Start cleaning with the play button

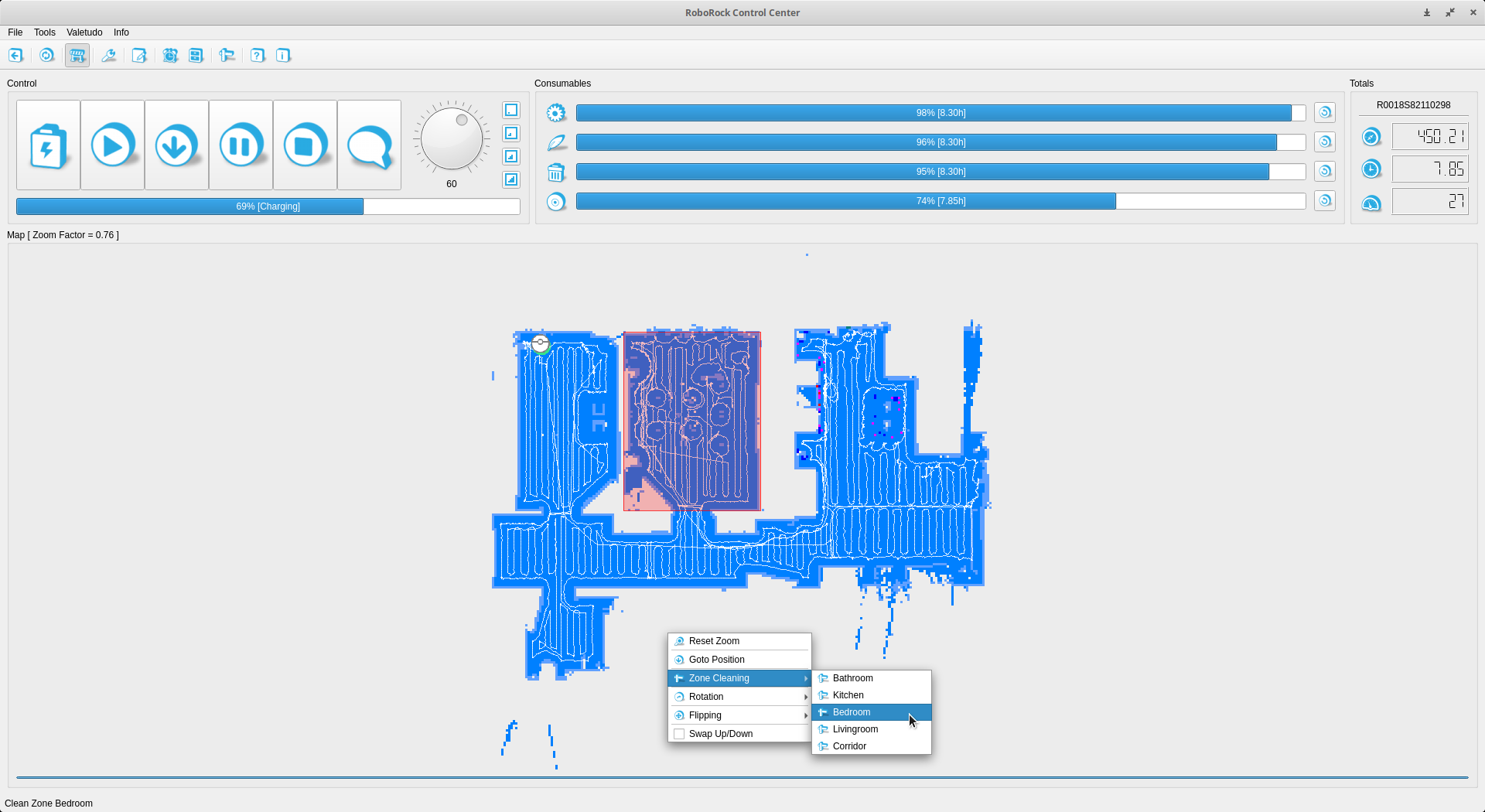click(112, 145)
